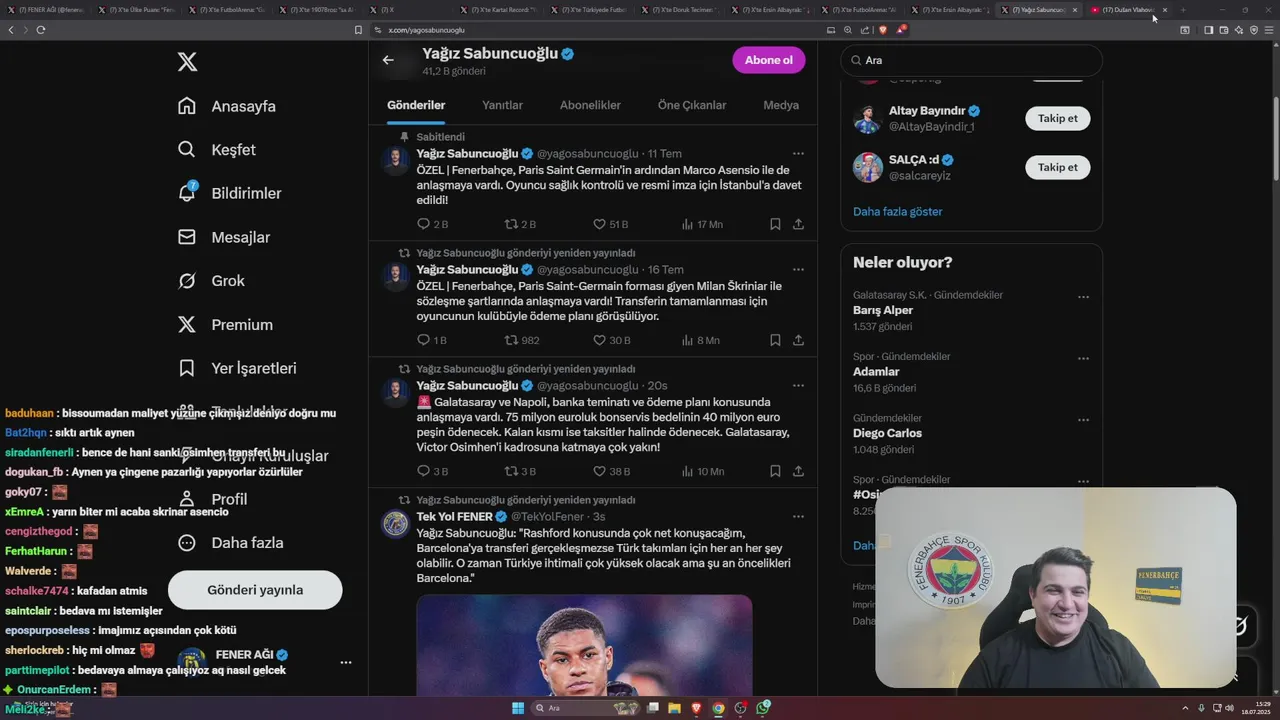Bookmark the pinned Asensio post
Viewport: 1280px width, 720px height.
pos(775,224)
